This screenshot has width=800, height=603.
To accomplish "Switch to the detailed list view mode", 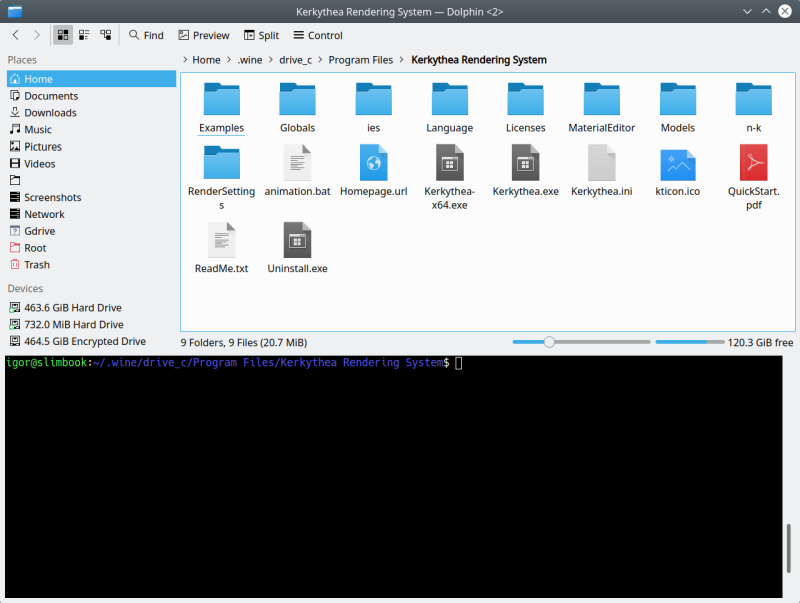I will 84,34.
